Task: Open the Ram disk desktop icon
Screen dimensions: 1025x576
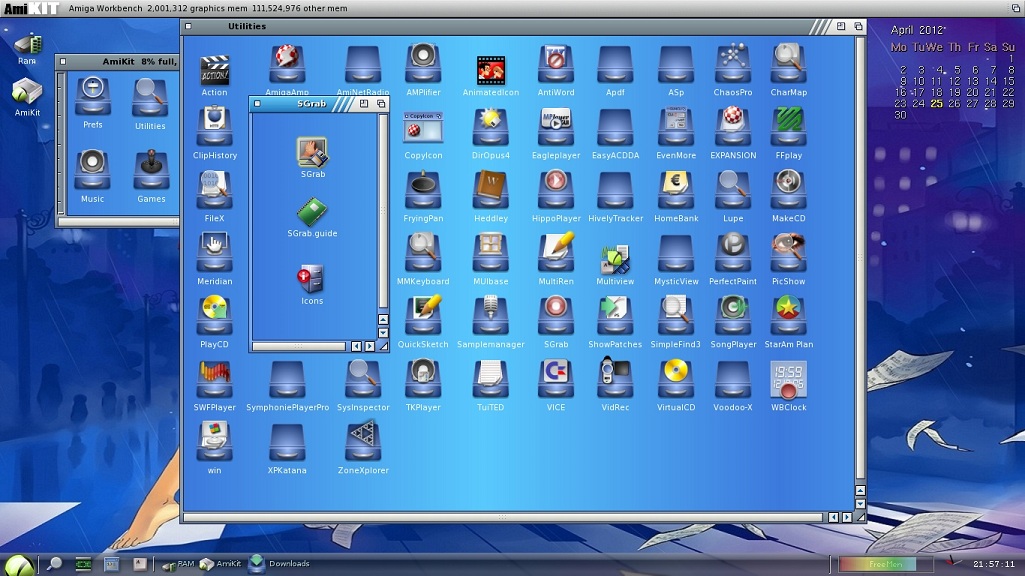Action: 27,44
